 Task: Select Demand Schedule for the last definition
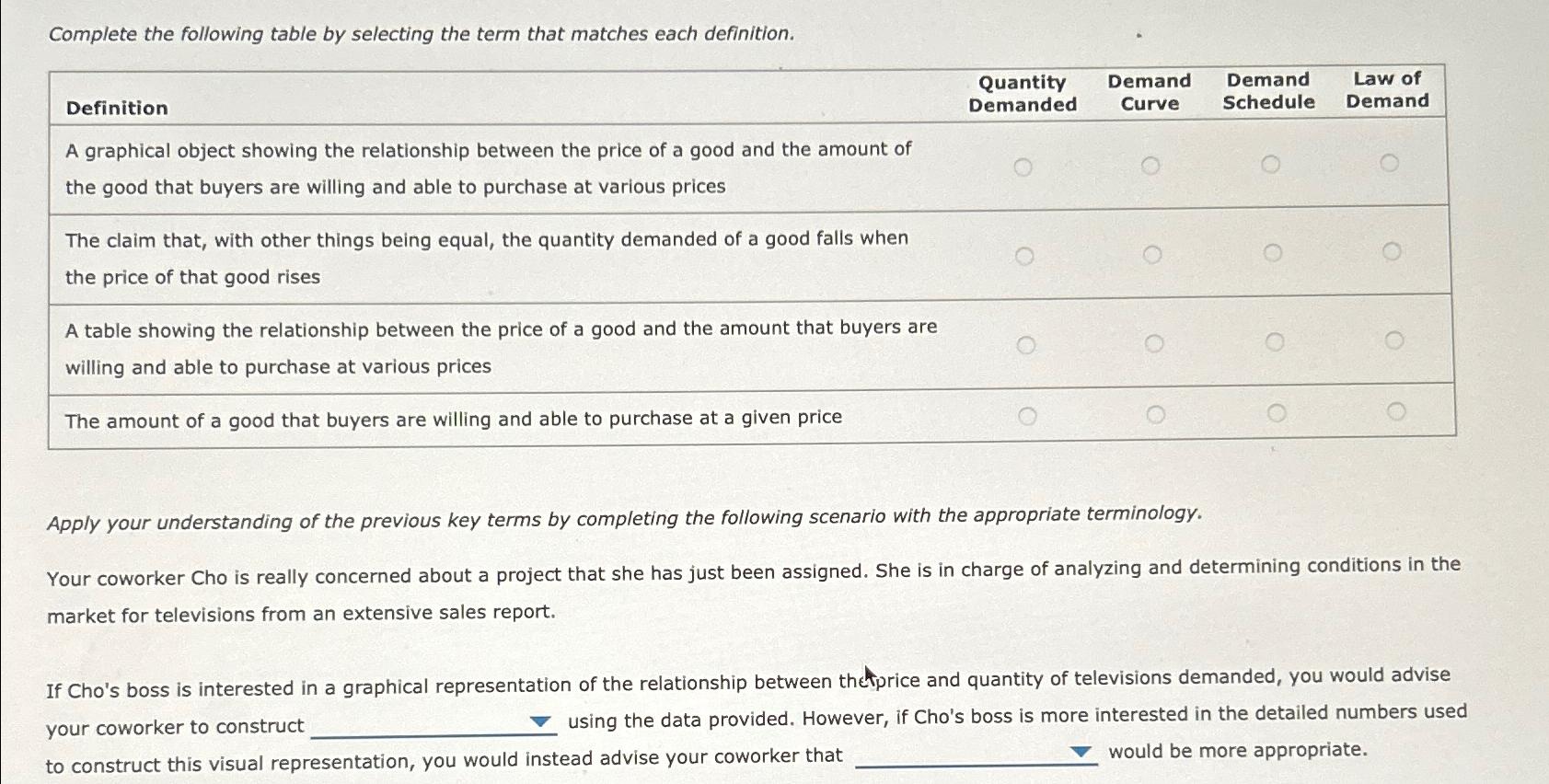coord(1275,411)
